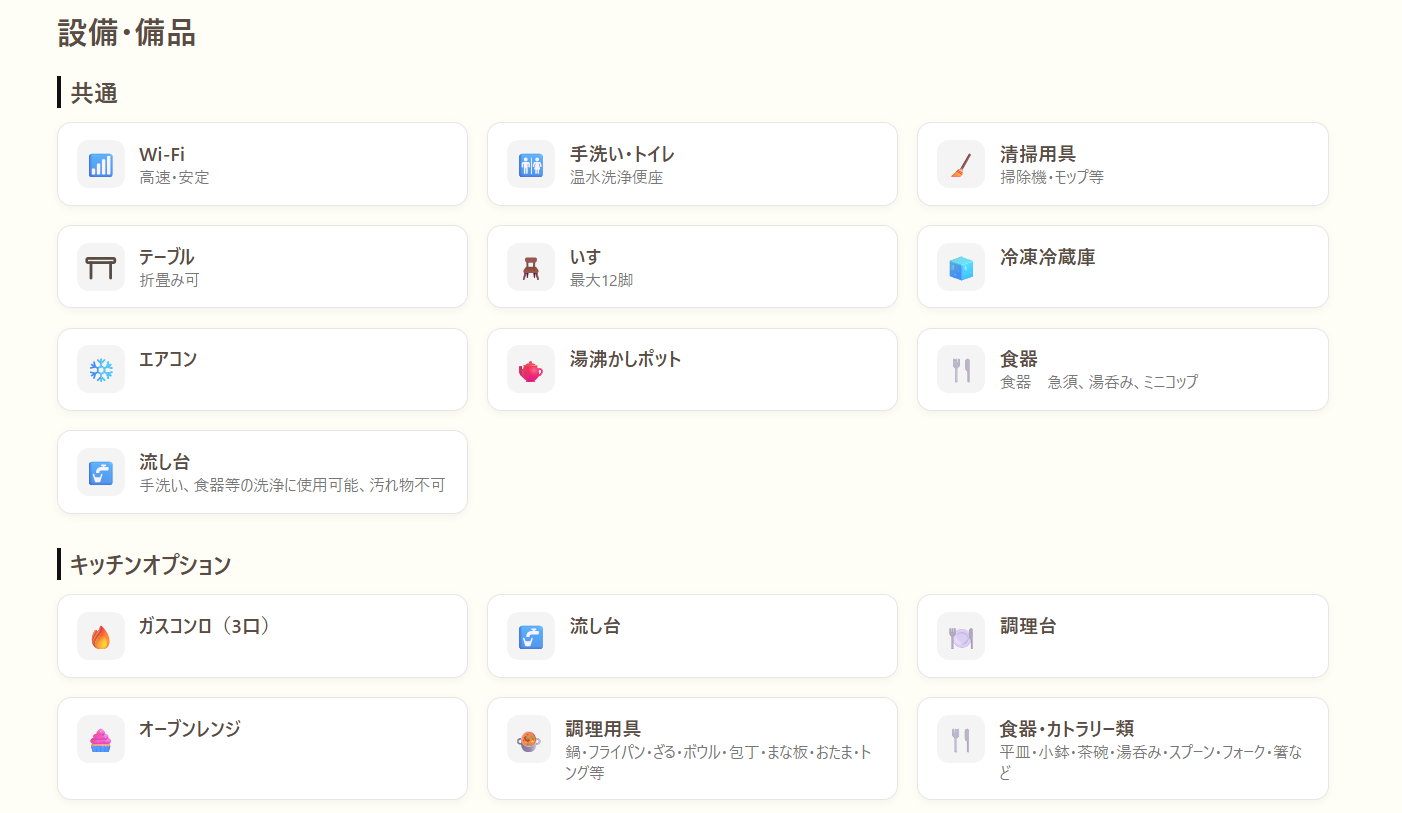The image size is (1402, 813).
Task: Click the cooking pot icon for 調理用具
Action: [531, 741]
